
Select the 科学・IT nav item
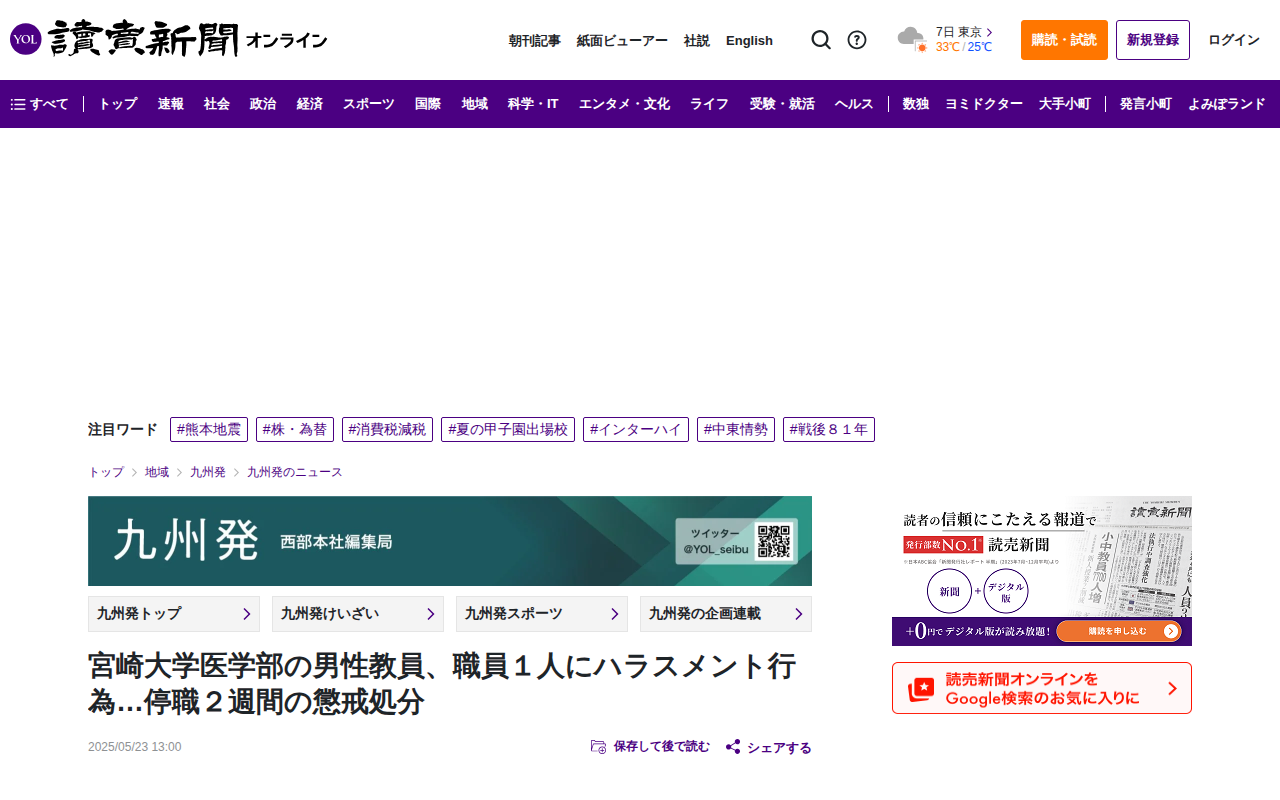point(533,104)
